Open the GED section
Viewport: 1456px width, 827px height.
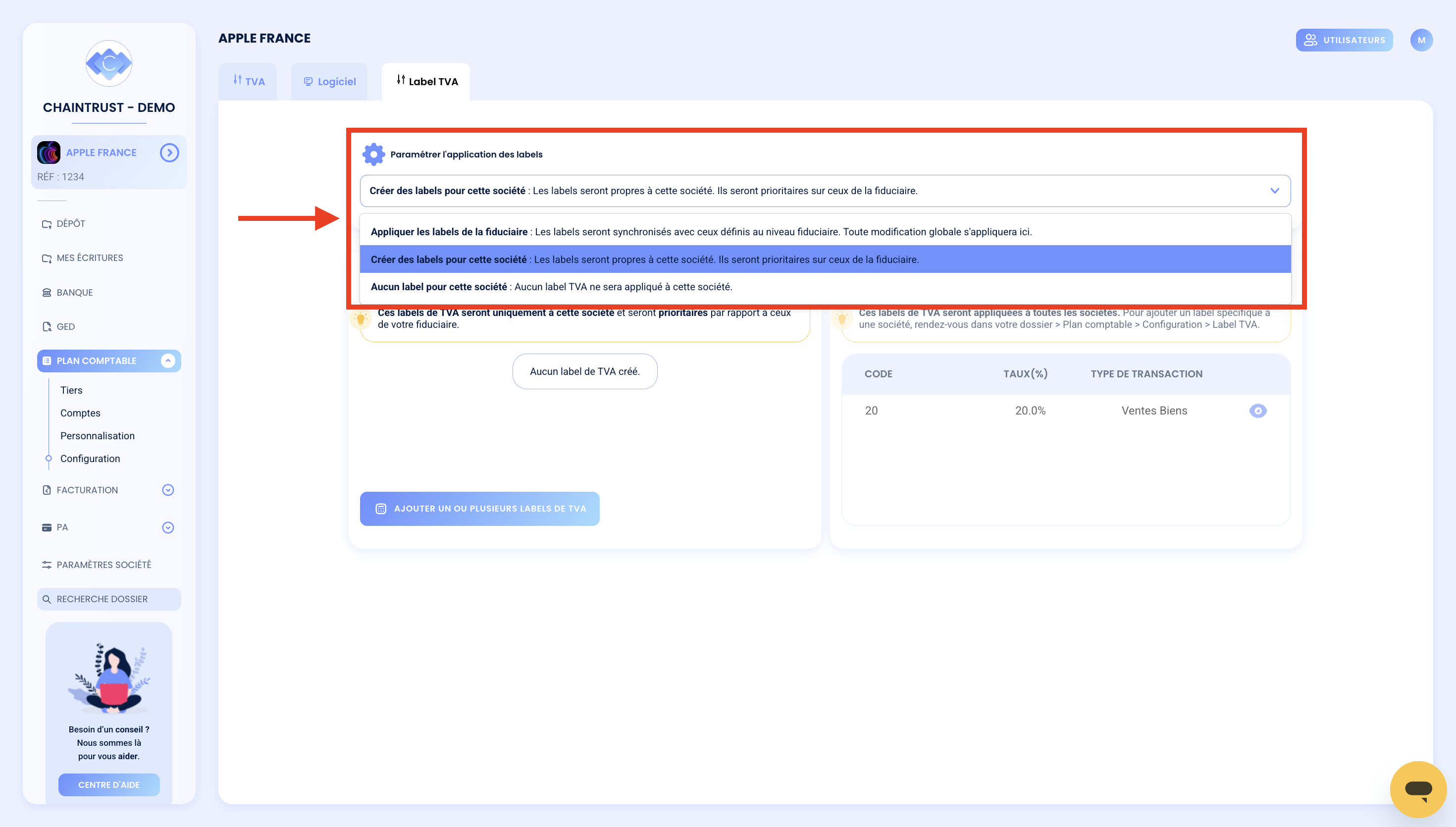click(66, 327)
